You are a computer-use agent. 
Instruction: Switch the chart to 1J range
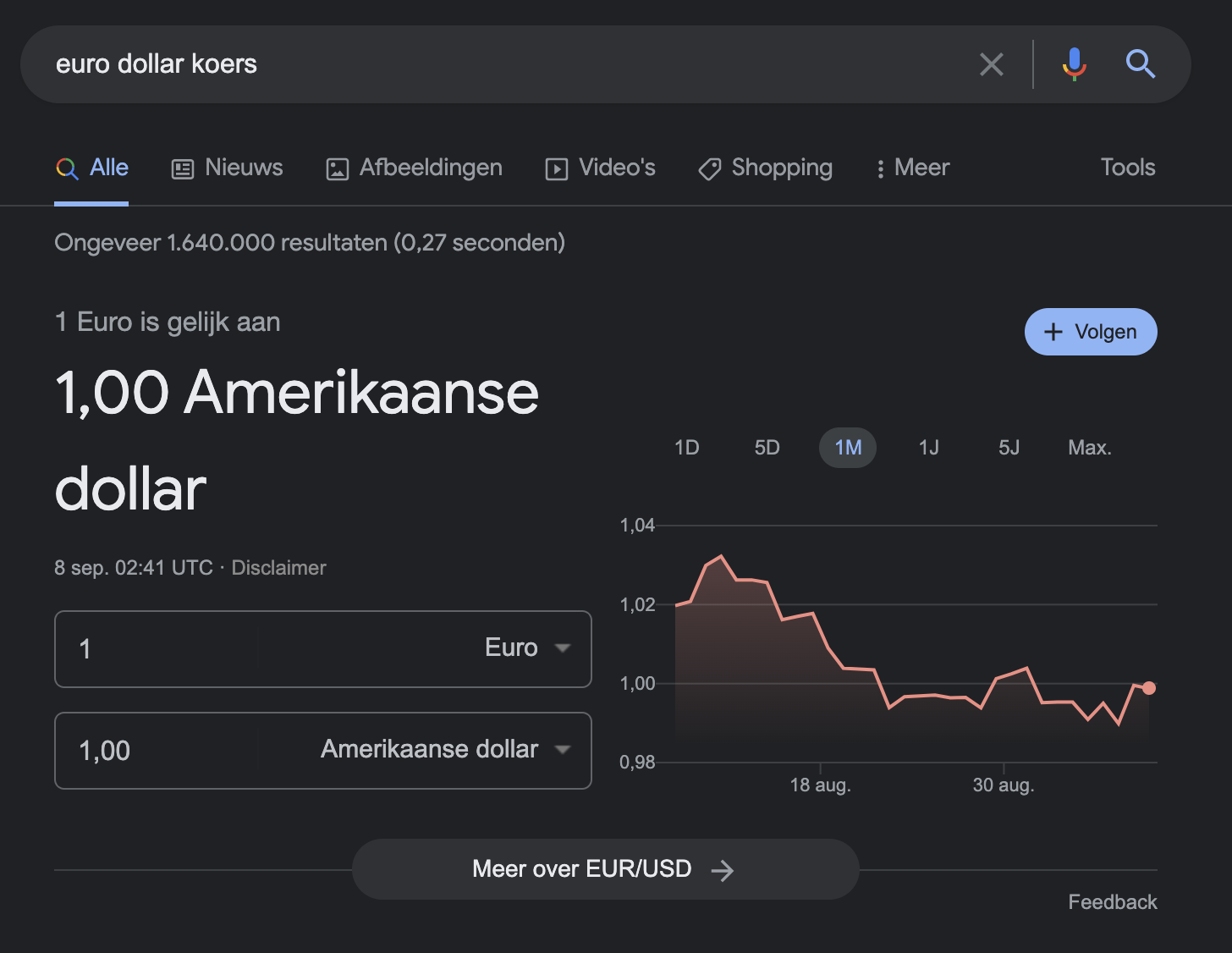pyautogui.click(x=928, y=448)
